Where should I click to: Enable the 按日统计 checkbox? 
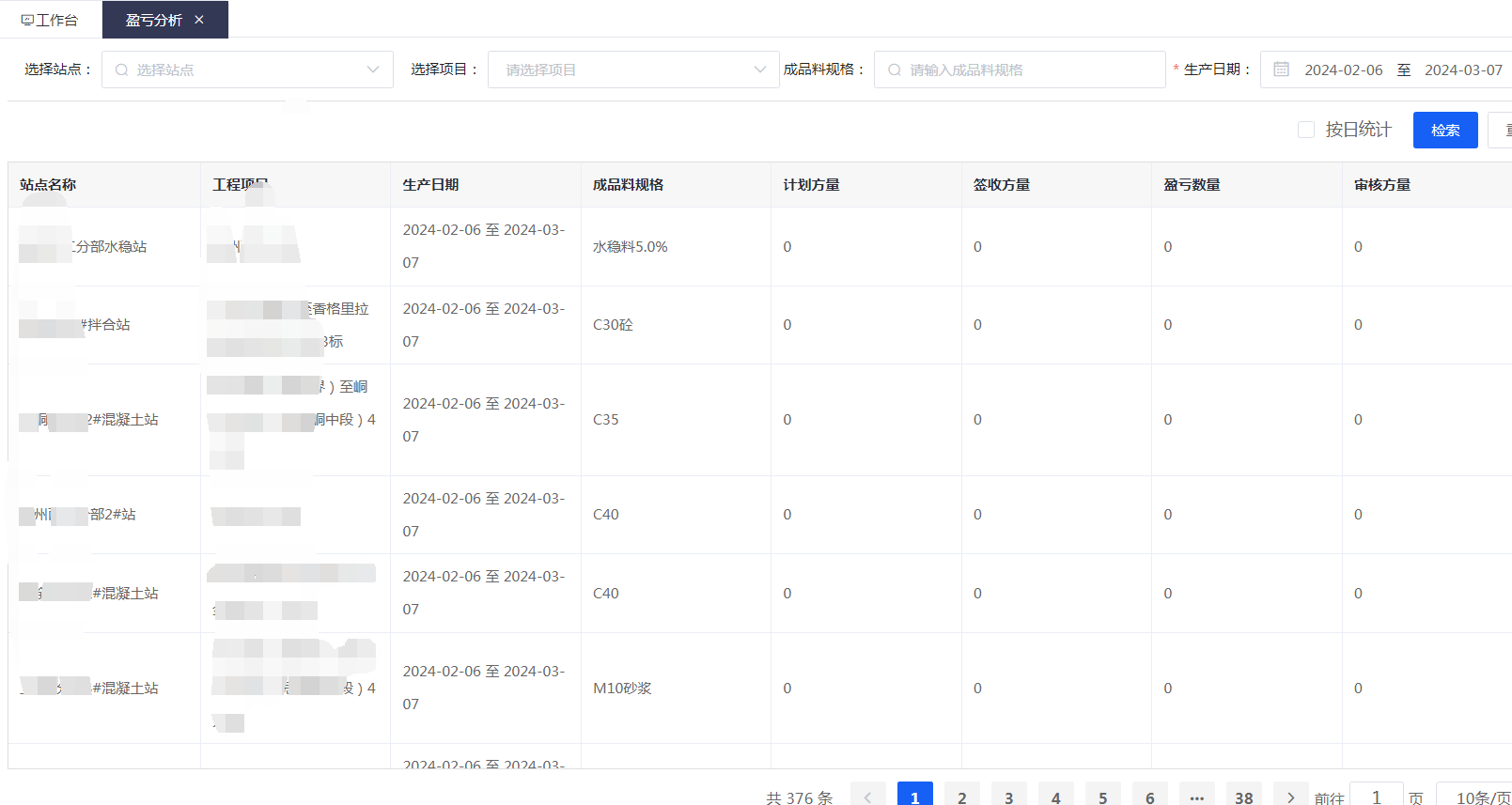1306,130
